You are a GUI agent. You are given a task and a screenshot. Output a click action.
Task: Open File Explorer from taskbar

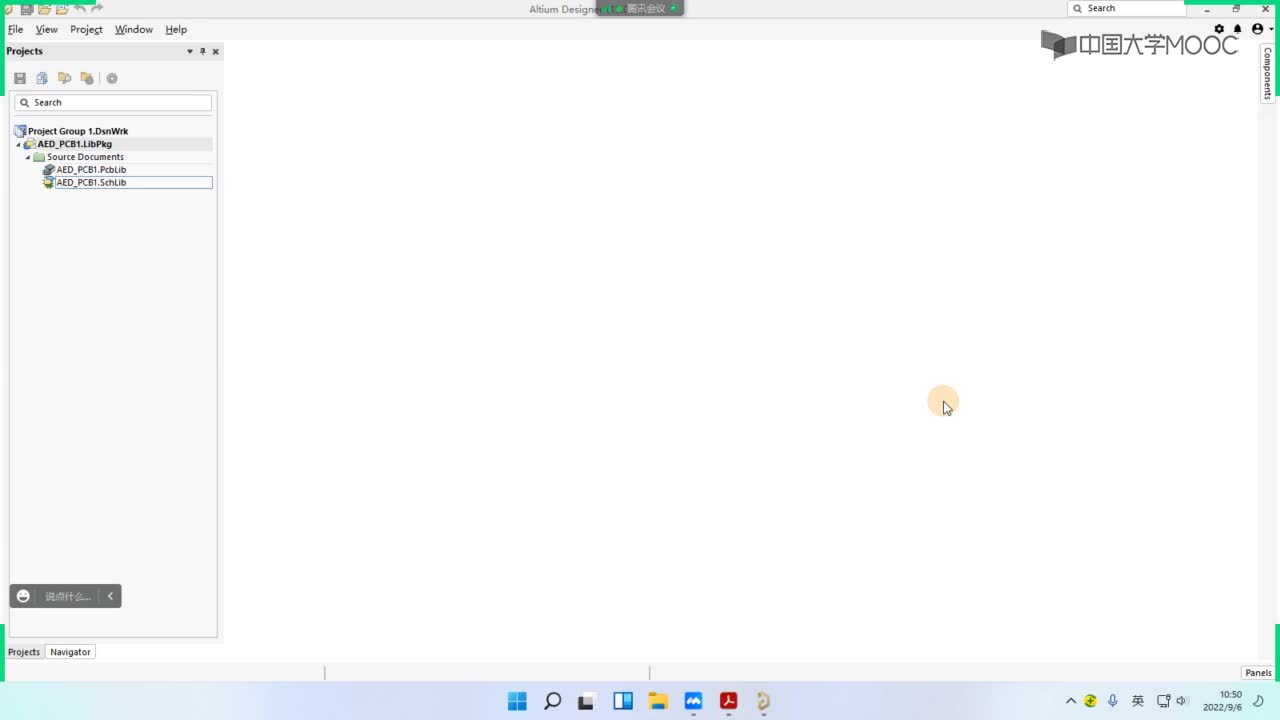pos(658,701)
